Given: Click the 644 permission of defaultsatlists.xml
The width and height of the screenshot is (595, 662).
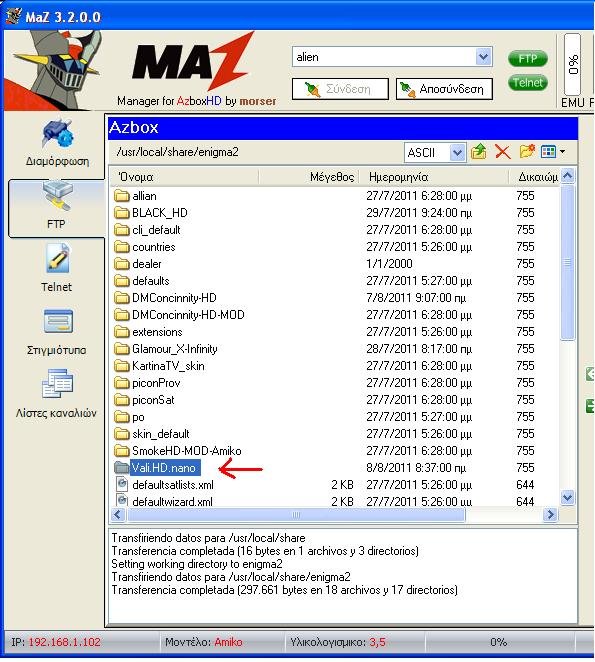Looking at the screenshot, I should [525, 485].
